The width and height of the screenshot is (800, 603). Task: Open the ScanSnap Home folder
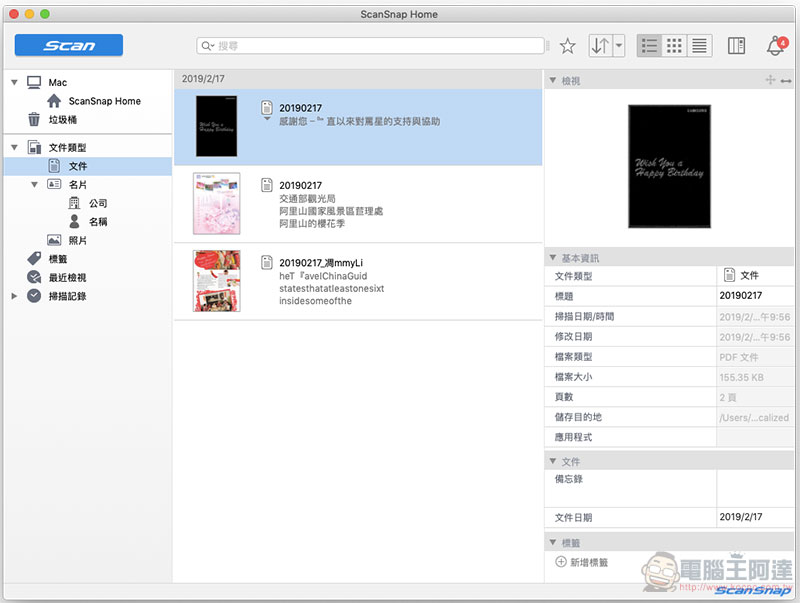pyautogui.click(x=105, y=101)
